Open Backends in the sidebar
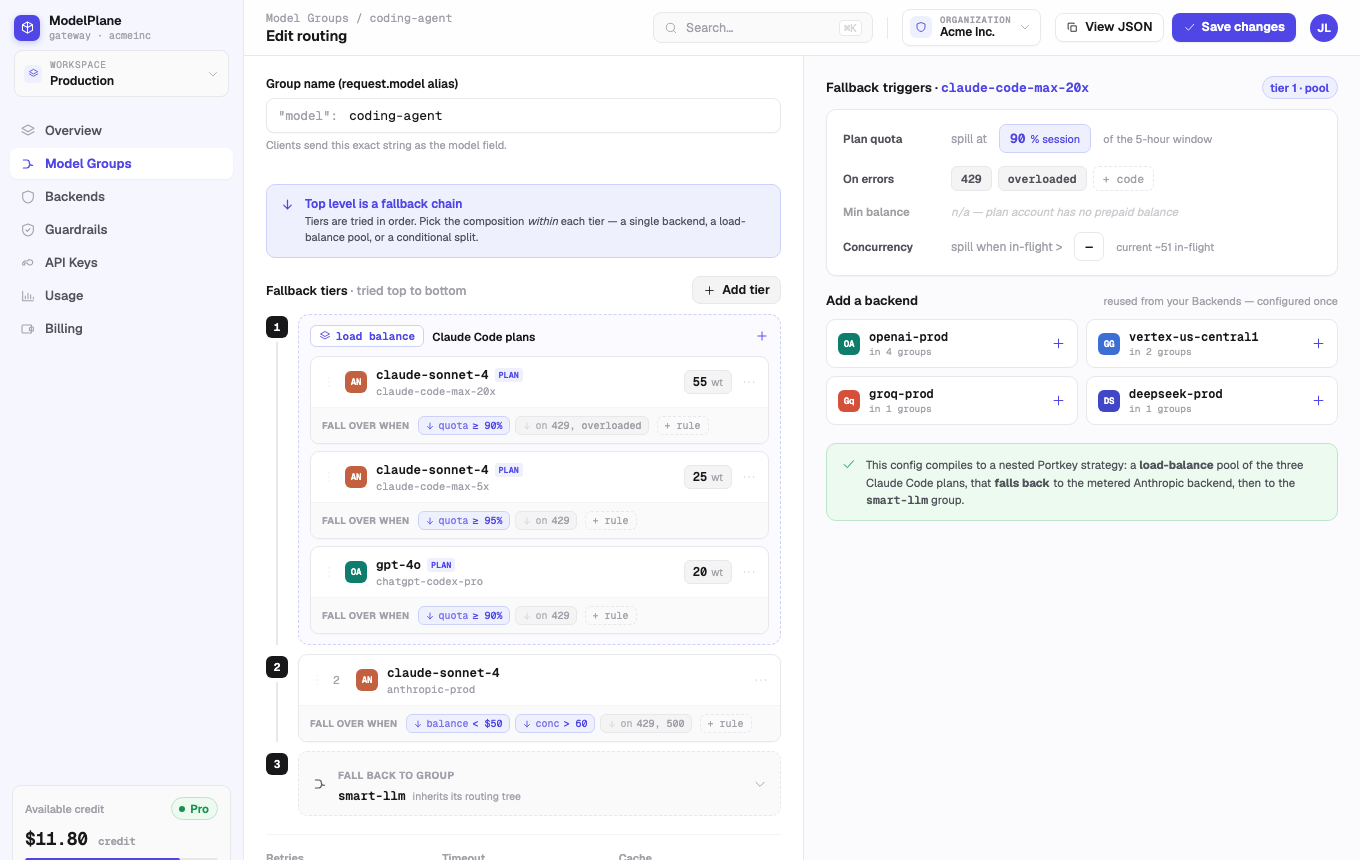Viewport: 1360px width, 860px height. tap(121, 196)
